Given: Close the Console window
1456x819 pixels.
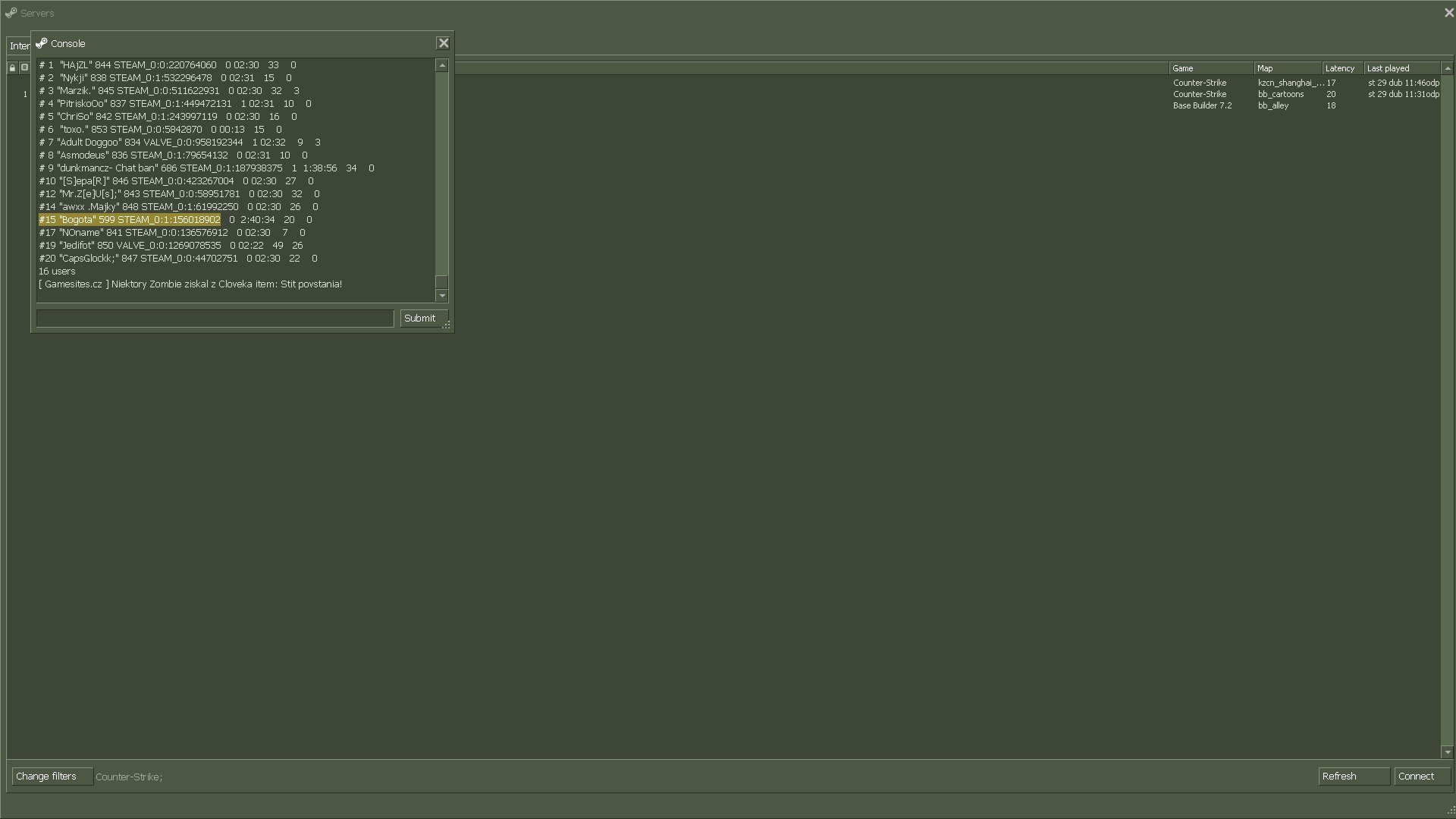Looking at the screenshot, I should 444,43.
